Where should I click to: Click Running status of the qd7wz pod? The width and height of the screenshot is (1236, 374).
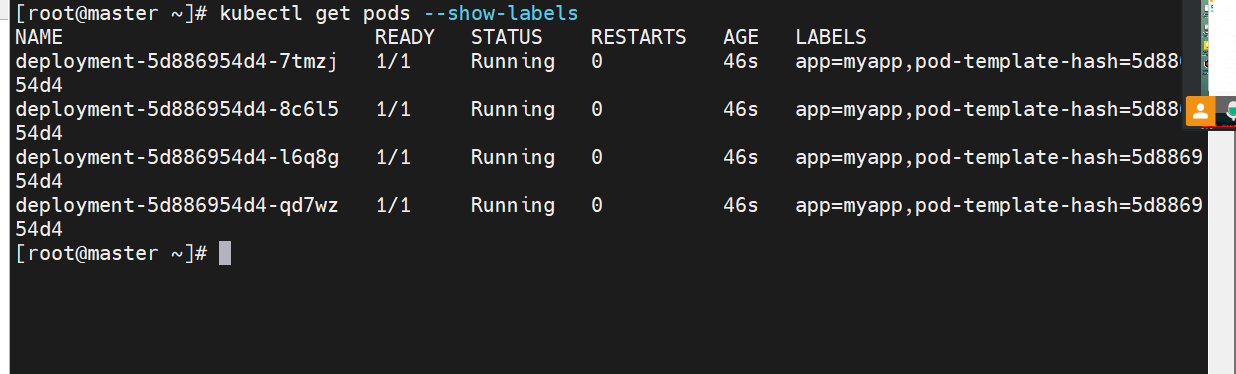click(x=513, y=205)
